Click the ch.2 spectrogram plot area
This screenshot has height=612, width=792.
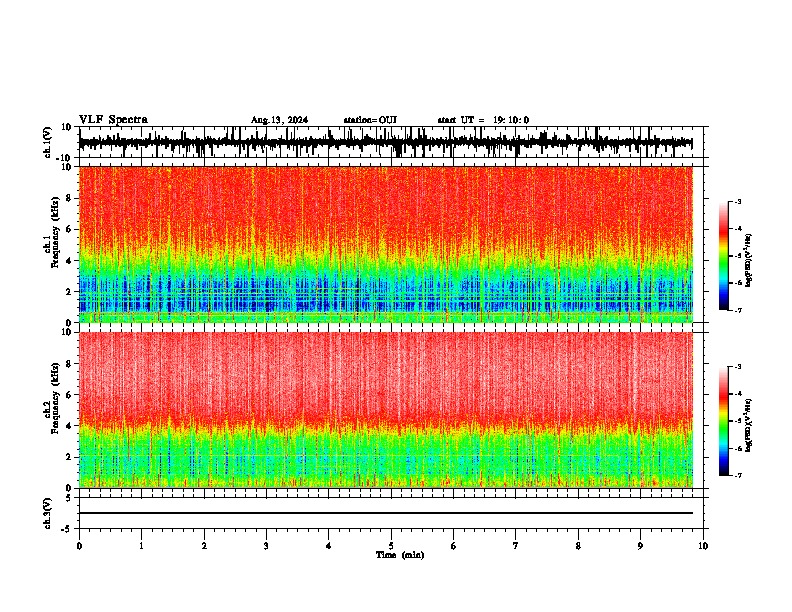tap(386, 410)
